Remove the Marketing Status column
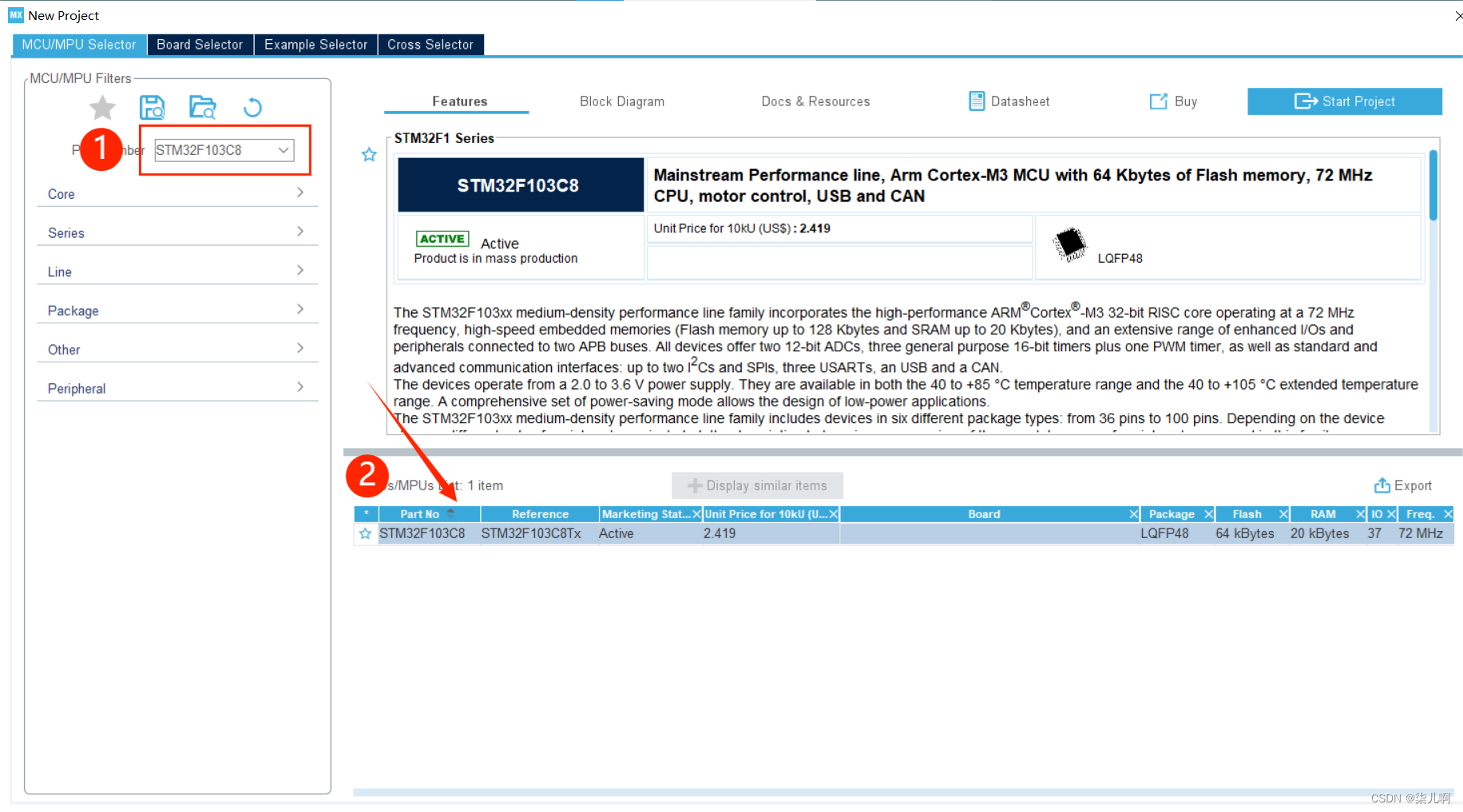This screenshot has width=1463, height=812. coord(696,514)
